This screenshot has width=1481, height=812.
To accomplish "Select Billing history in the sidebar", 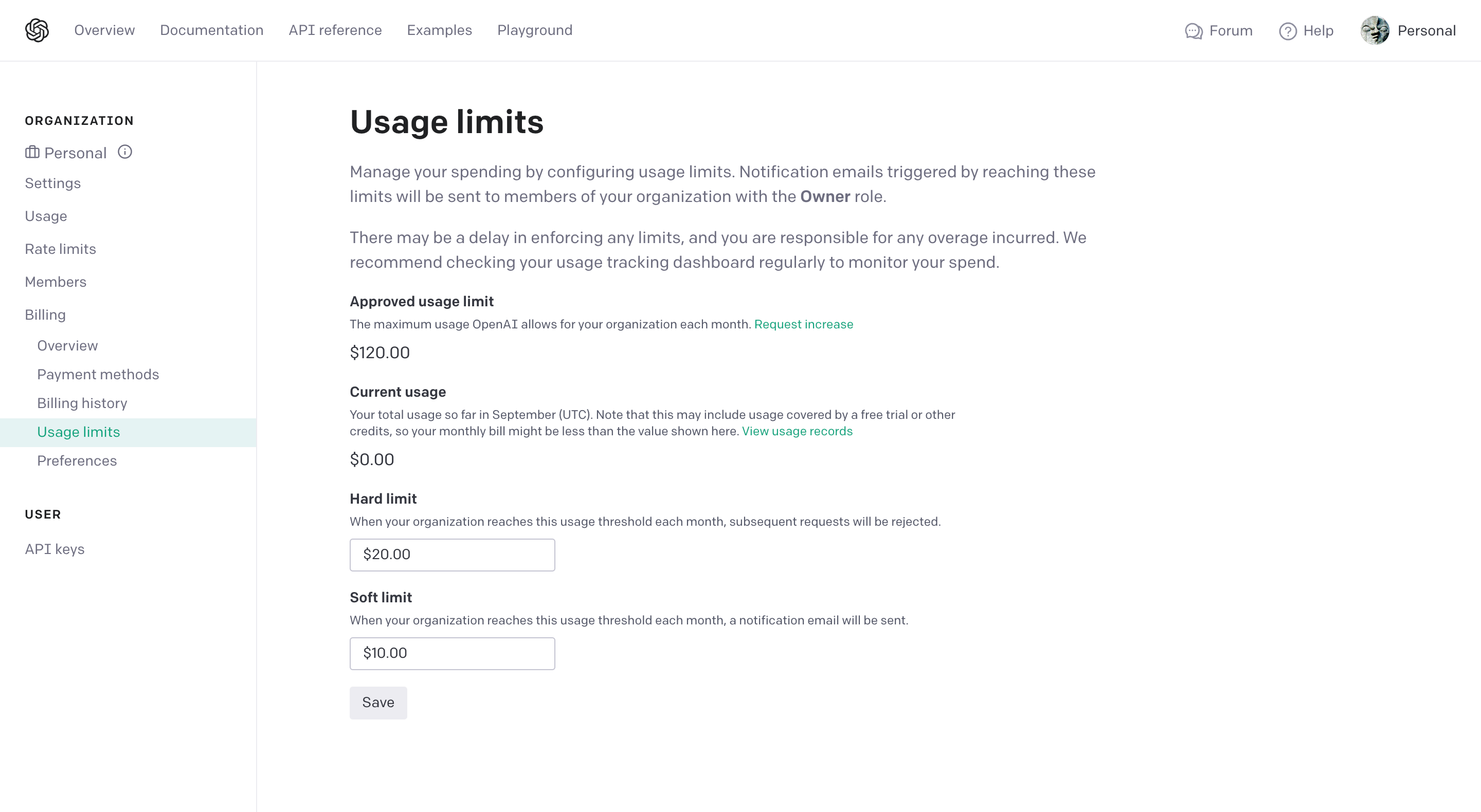I will coord(82,403).
